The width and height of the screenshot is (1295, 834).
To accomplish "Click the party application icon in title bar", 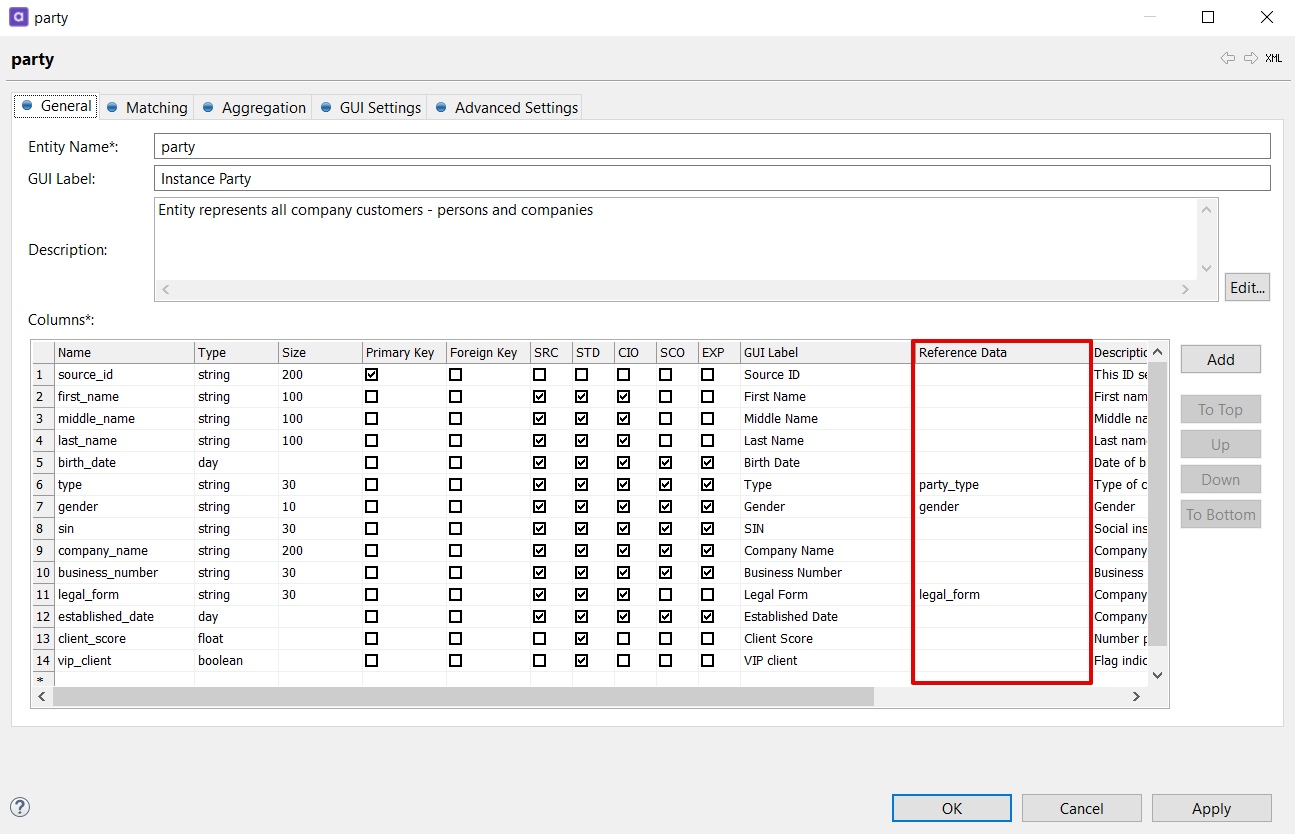I will pyautogui.click(x=18, y=18).
